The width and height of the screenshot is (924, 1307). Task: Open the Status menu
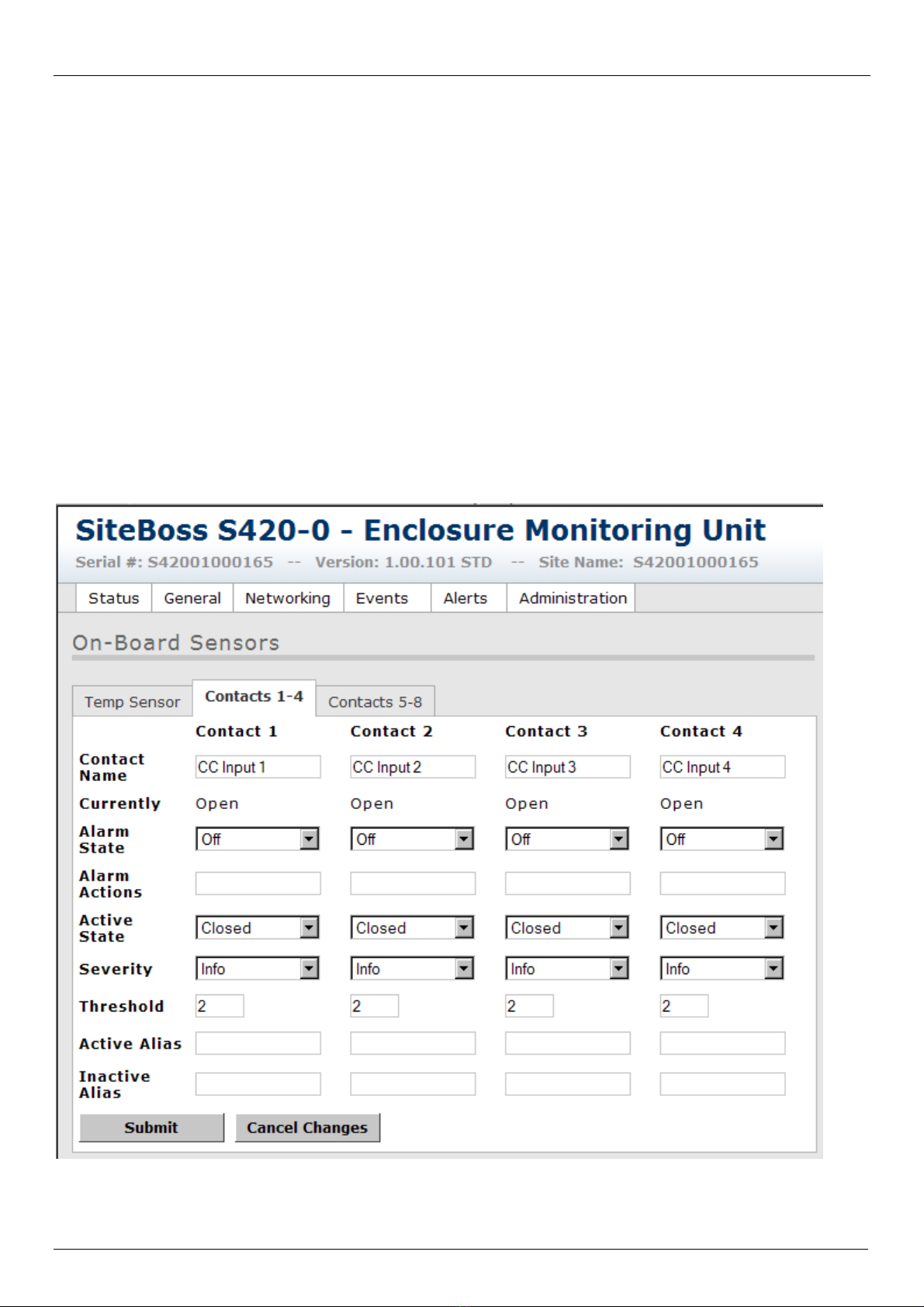(113, 598)
